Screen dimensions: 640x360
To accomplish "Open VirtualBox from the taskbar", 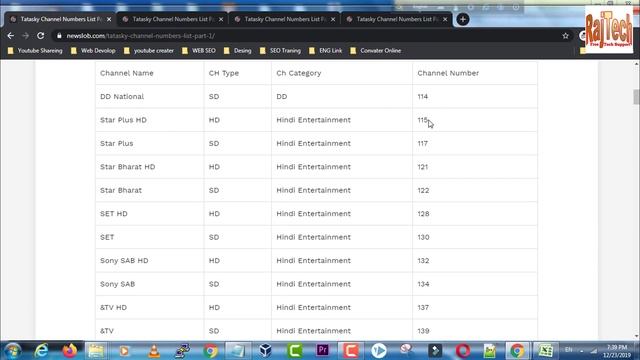I will tap(265, 351).
